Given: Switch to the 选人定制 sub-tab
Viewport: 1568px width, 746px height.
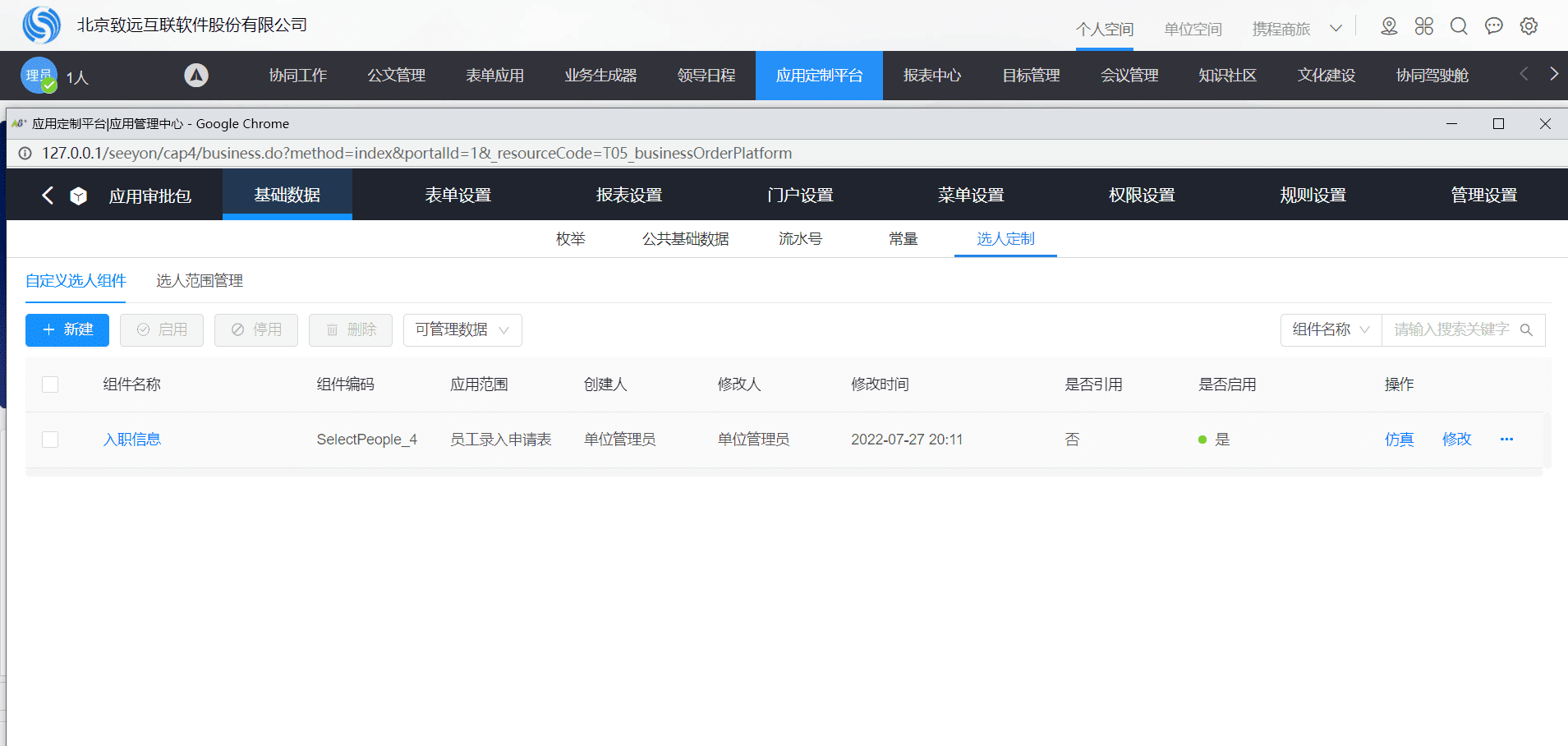Looking at the screenshot, I should (x=1005, y=239).
